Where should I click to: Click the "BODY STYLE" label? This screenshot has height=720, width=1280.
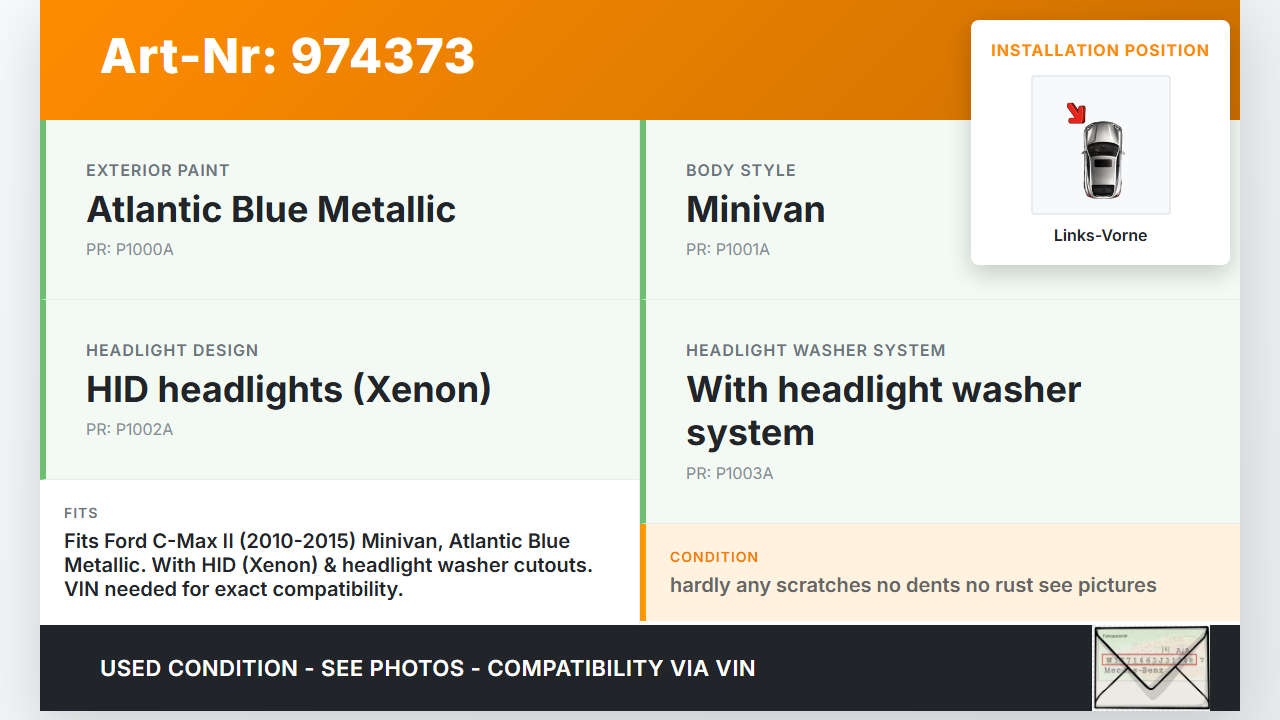741,170
